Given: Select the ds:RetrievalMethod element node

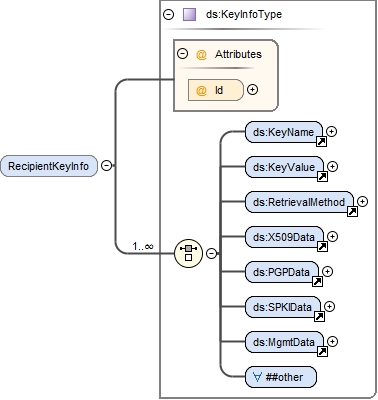Looking at the screenshot, I should [299, 202].
